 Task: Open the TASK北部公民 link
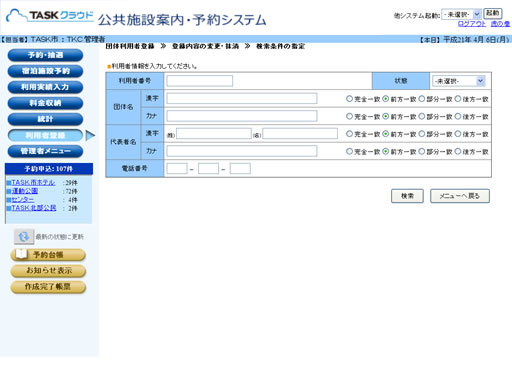tap(34, 208)
